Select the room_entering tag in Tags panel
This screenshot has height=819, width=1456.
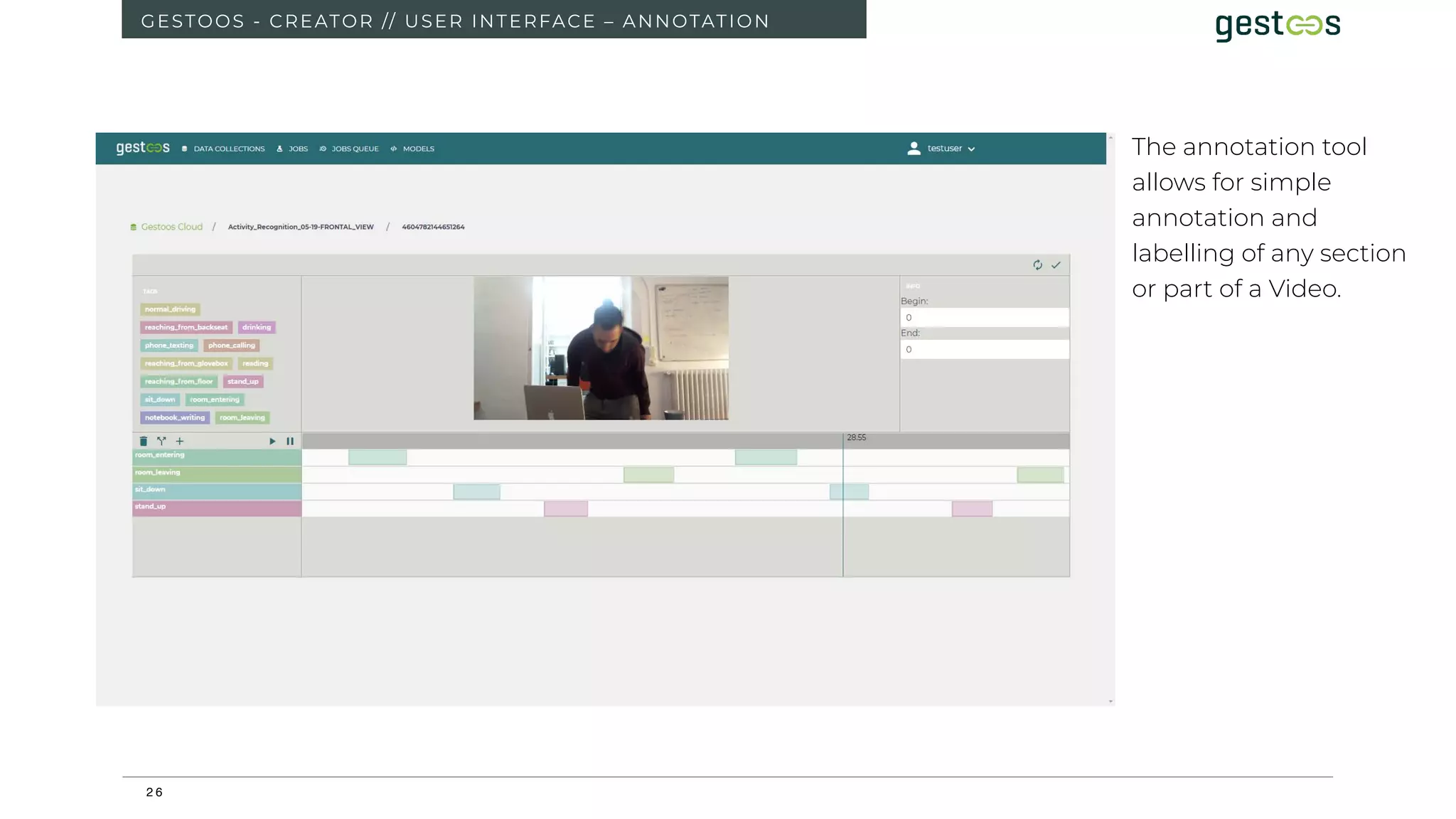(215, 400)
